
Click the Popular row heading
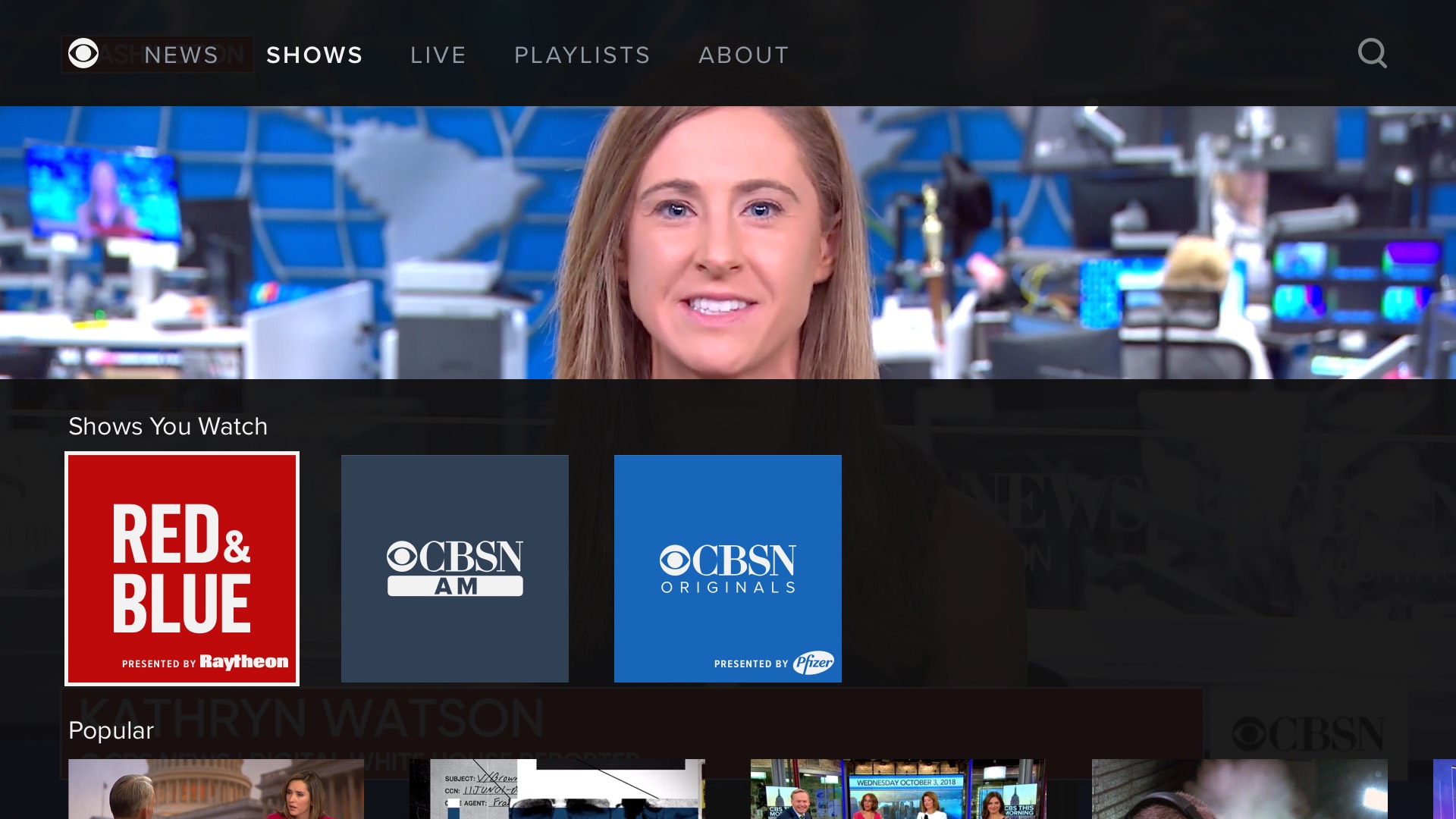(111, 730)
